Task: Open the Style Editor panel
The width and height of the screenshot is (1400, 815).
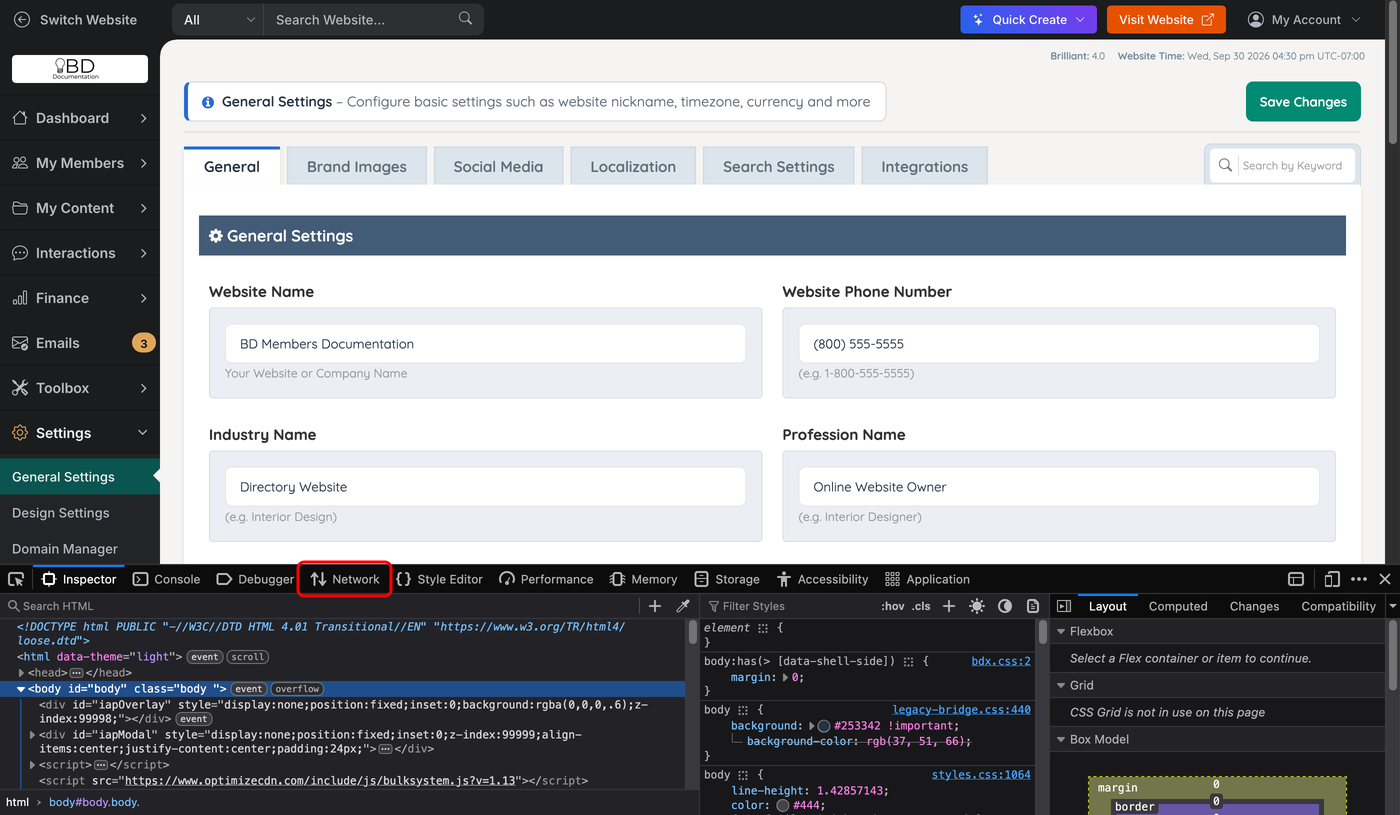Action: (439, 579)
